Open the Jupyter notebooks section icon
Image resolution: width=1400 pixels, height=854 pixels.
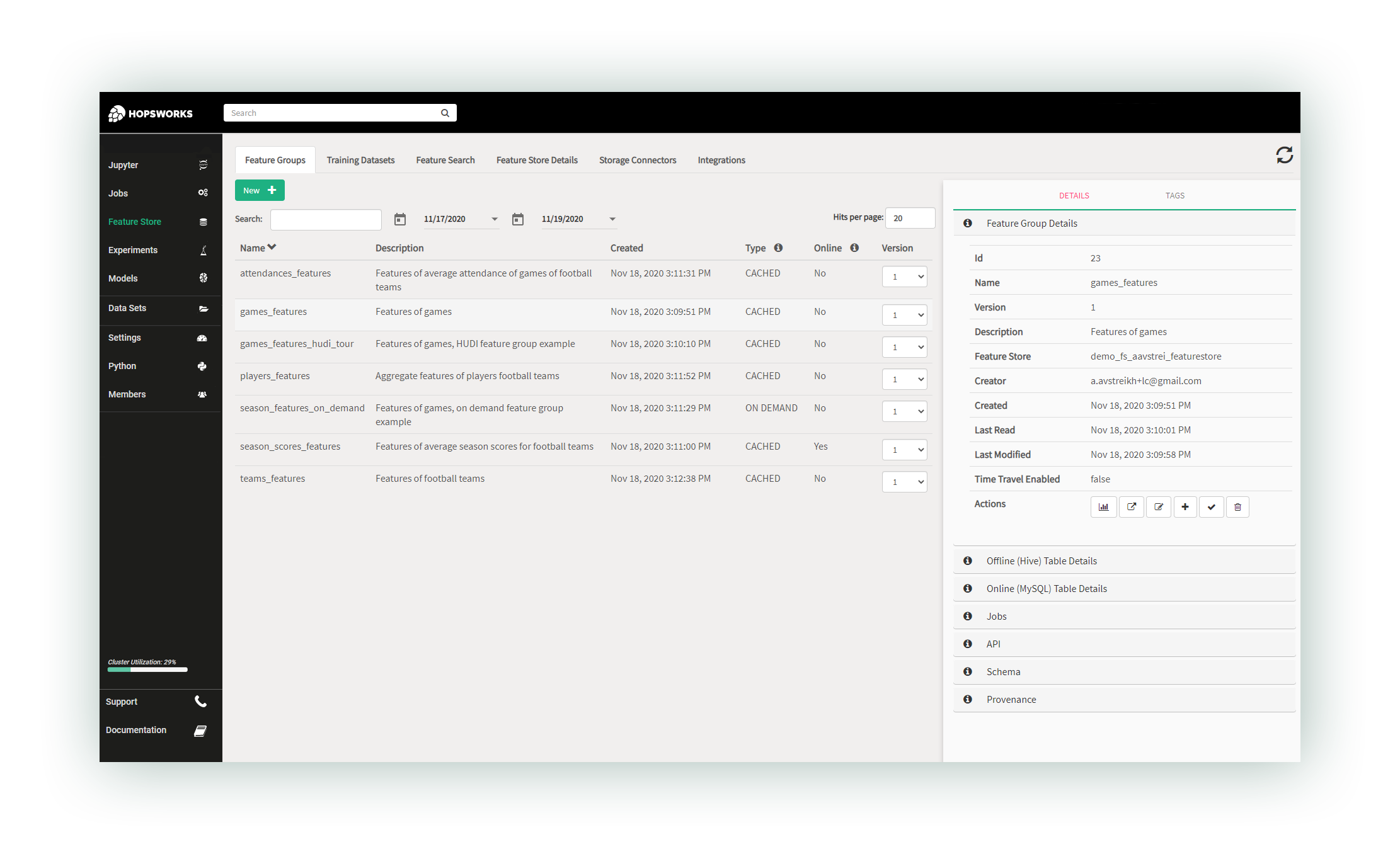click(x=203, y=164)
